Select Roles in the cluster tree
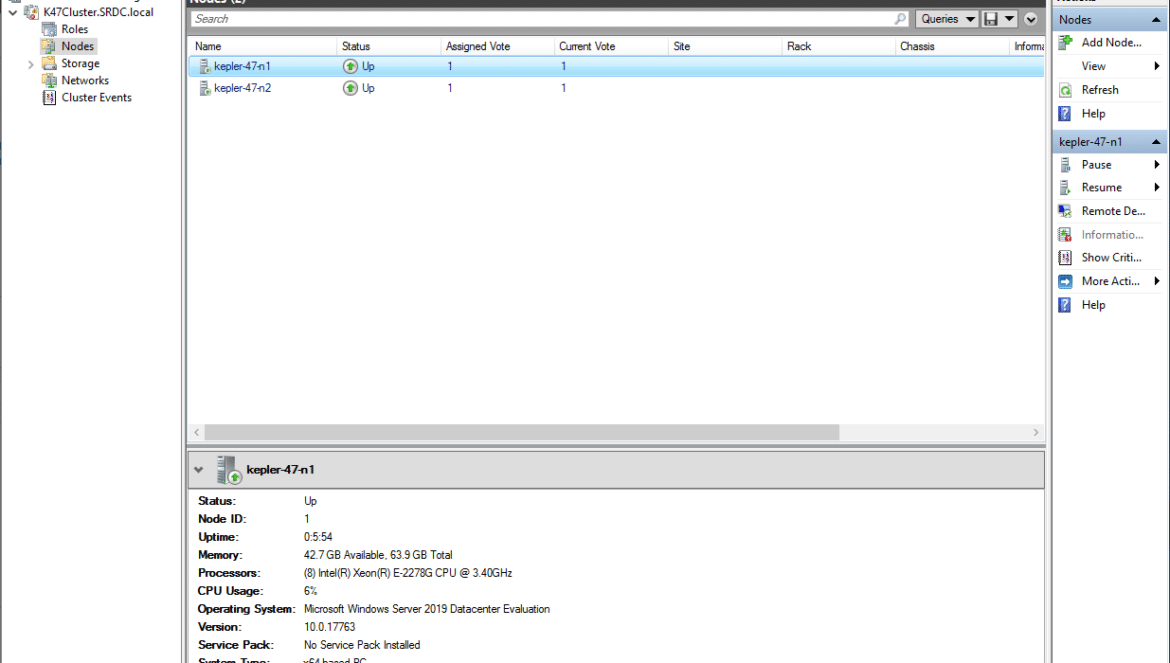1170x663 pixels. 75,29
